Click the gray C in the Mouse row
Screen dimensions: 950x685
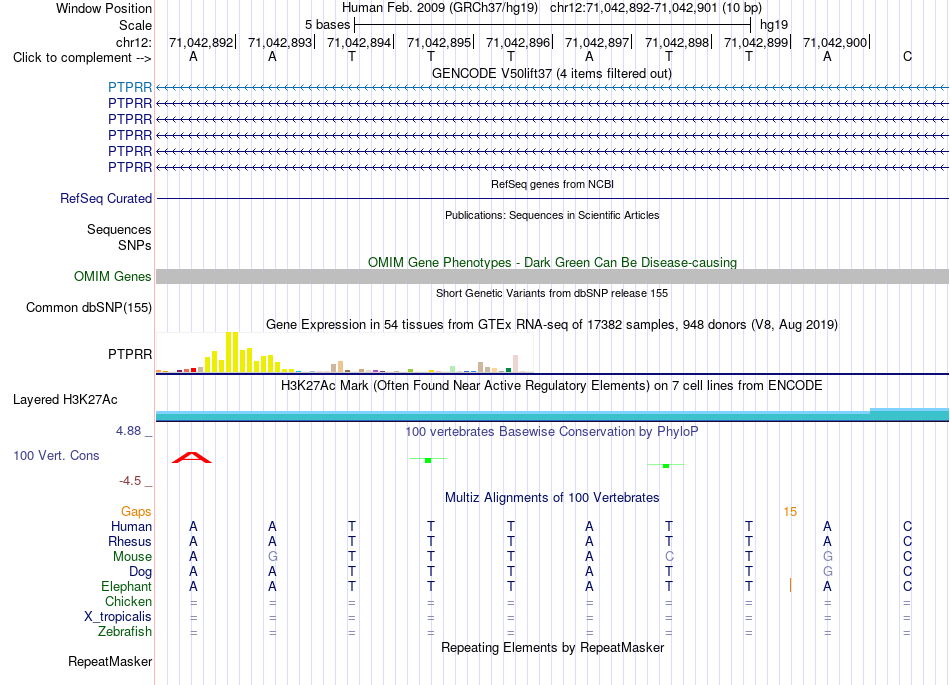pos(669,556)
